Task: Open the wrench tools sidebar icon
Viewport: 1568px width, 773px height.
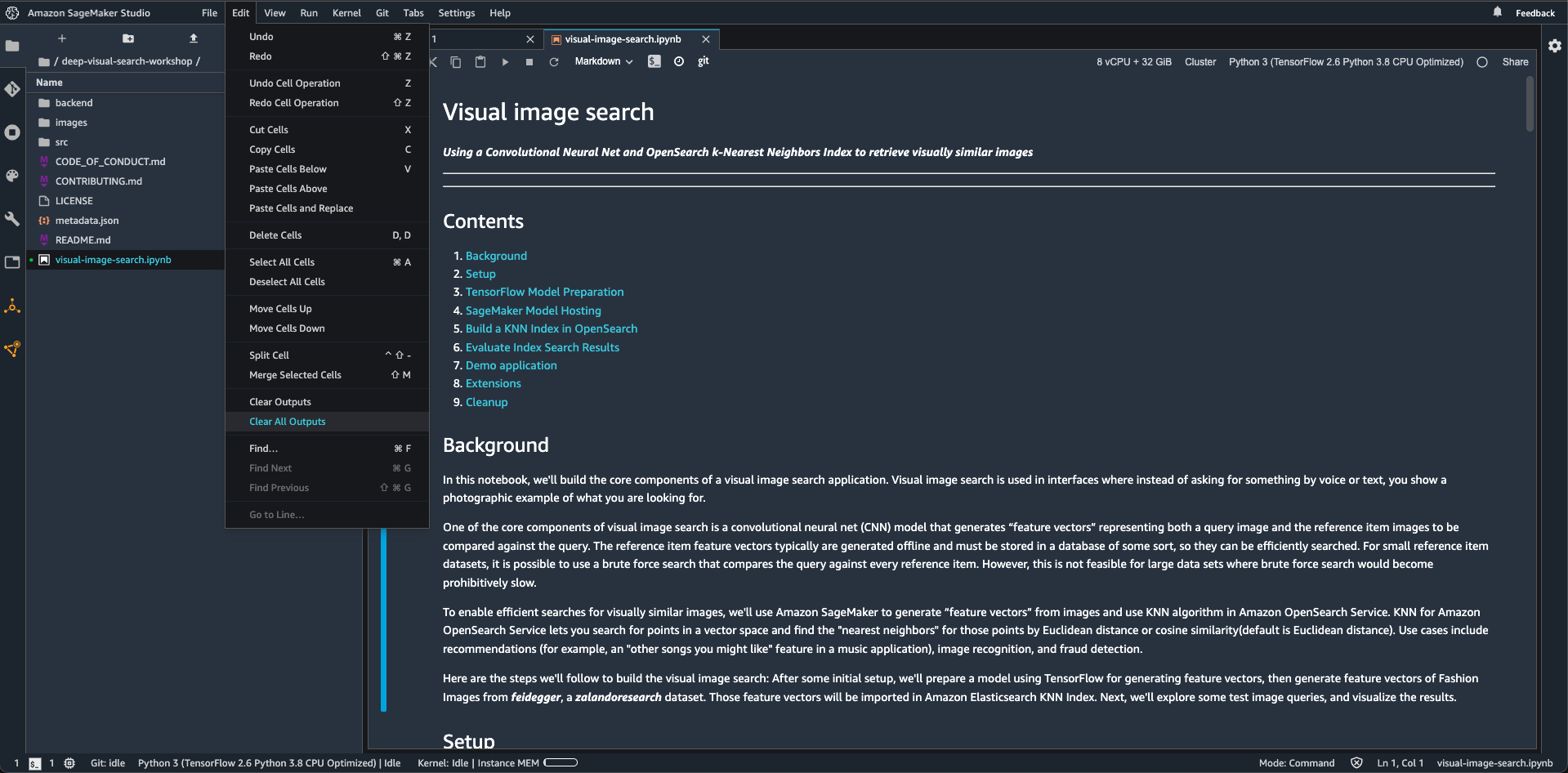Action: (12, 219)
